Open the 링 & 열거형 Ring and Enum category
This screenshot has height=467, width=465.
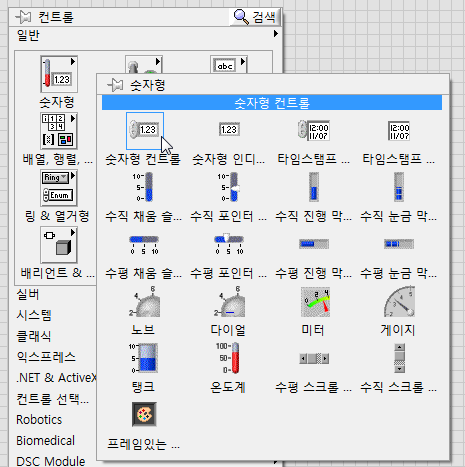(59, 188)
